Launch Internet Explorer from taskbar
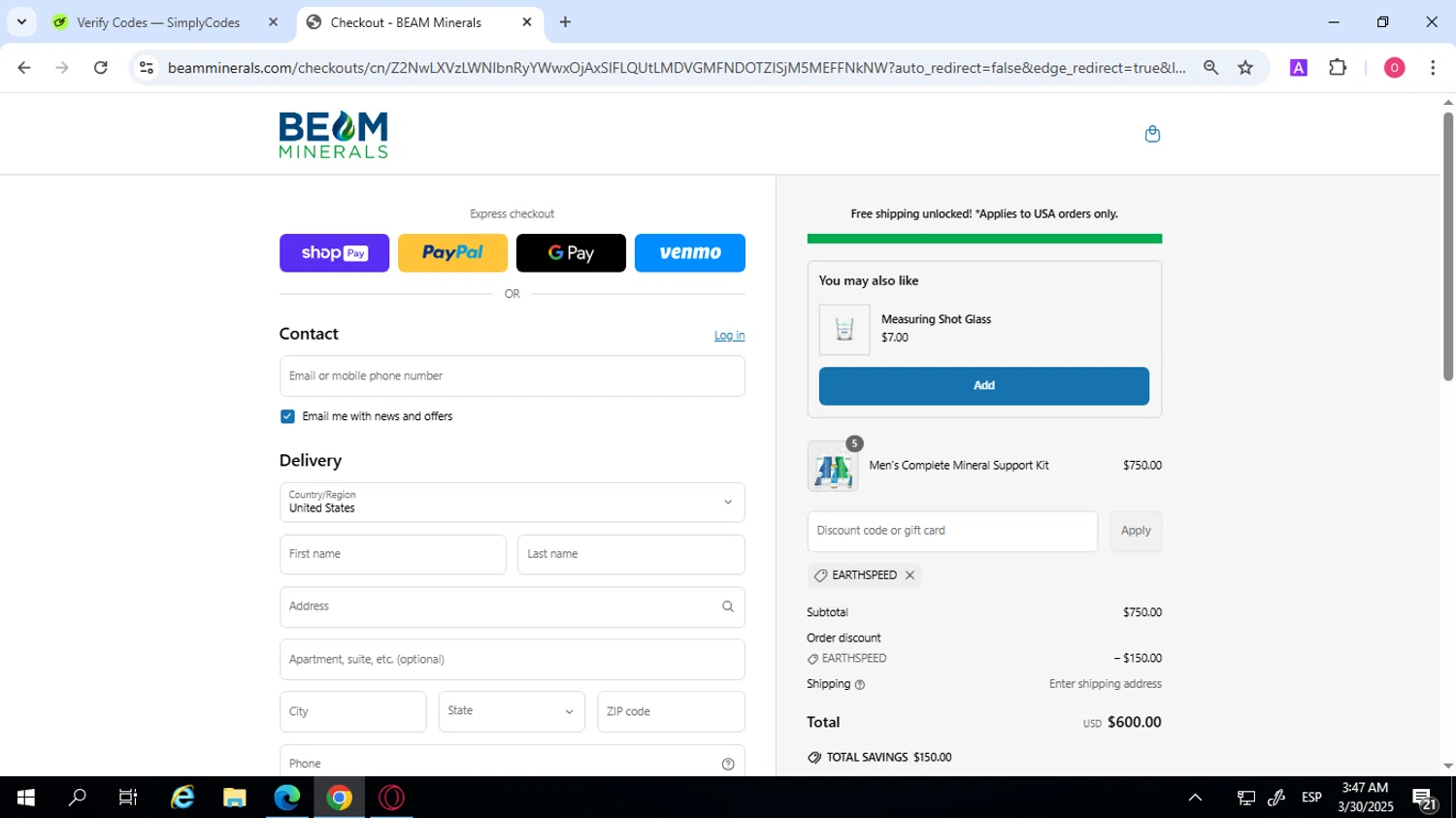This screenshot has height=818, width=1456. (x=182, y=798)
